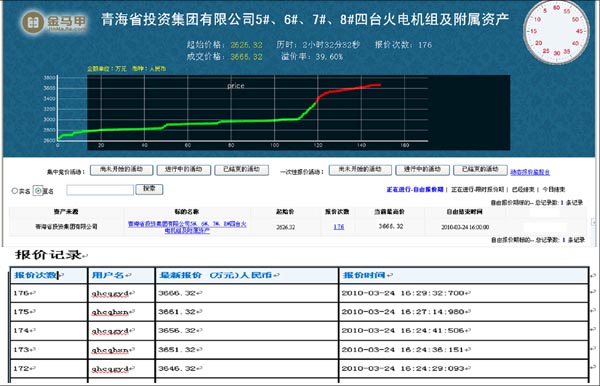Switch to 已经结束 tab

523,189
